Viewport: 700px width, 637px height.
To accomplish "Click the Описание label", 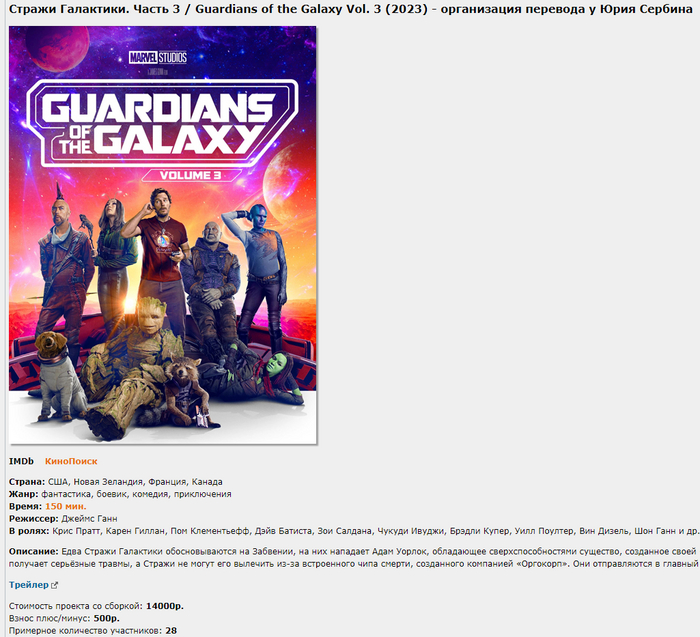I will tap(33, 551).
